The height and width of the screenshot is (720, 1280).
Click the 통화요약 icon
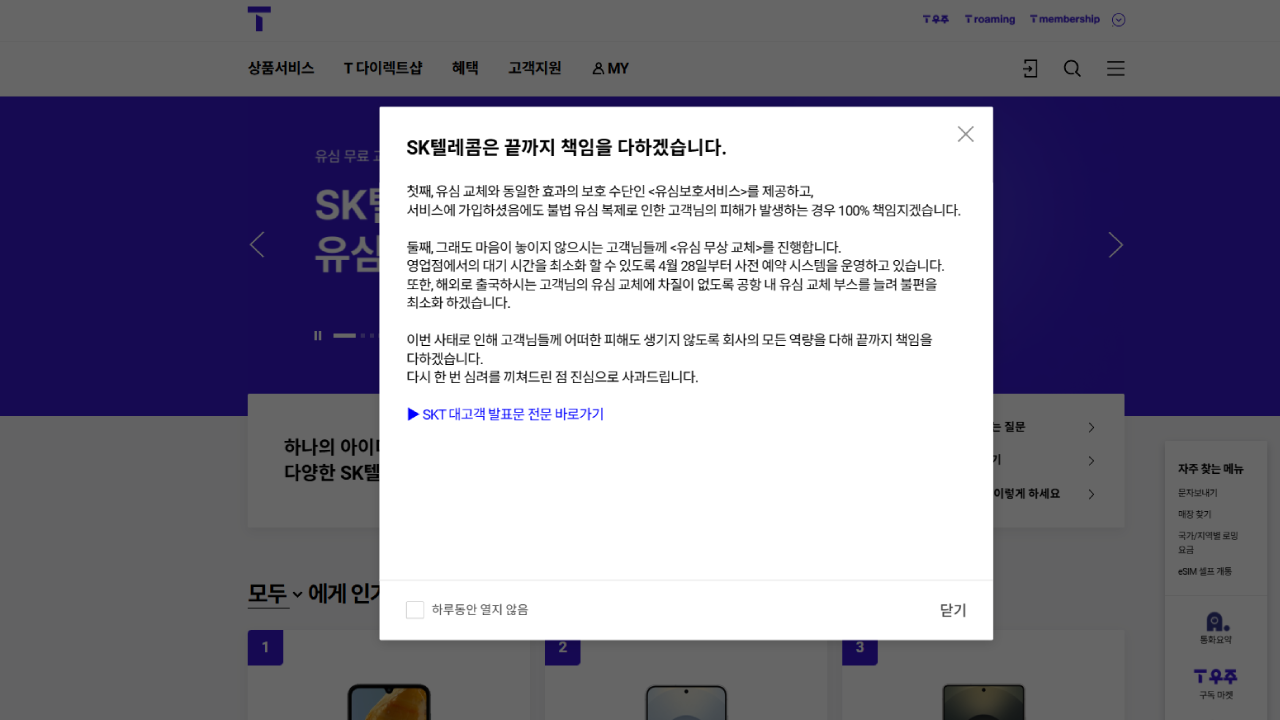1216,628
